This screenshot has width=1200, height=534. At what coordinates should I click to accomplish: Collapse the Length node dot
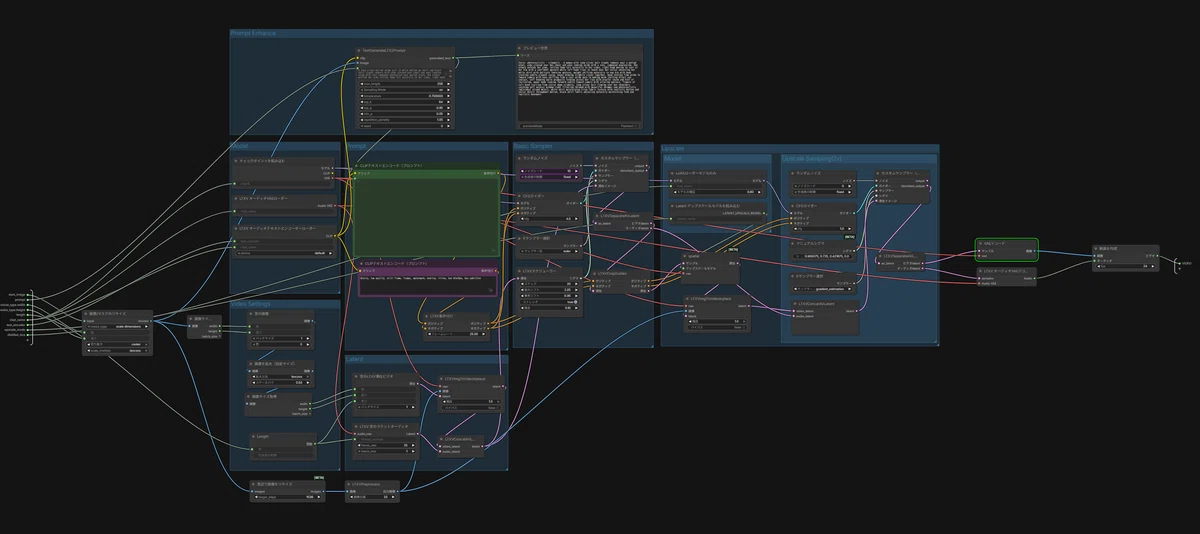tap(254, 437)
